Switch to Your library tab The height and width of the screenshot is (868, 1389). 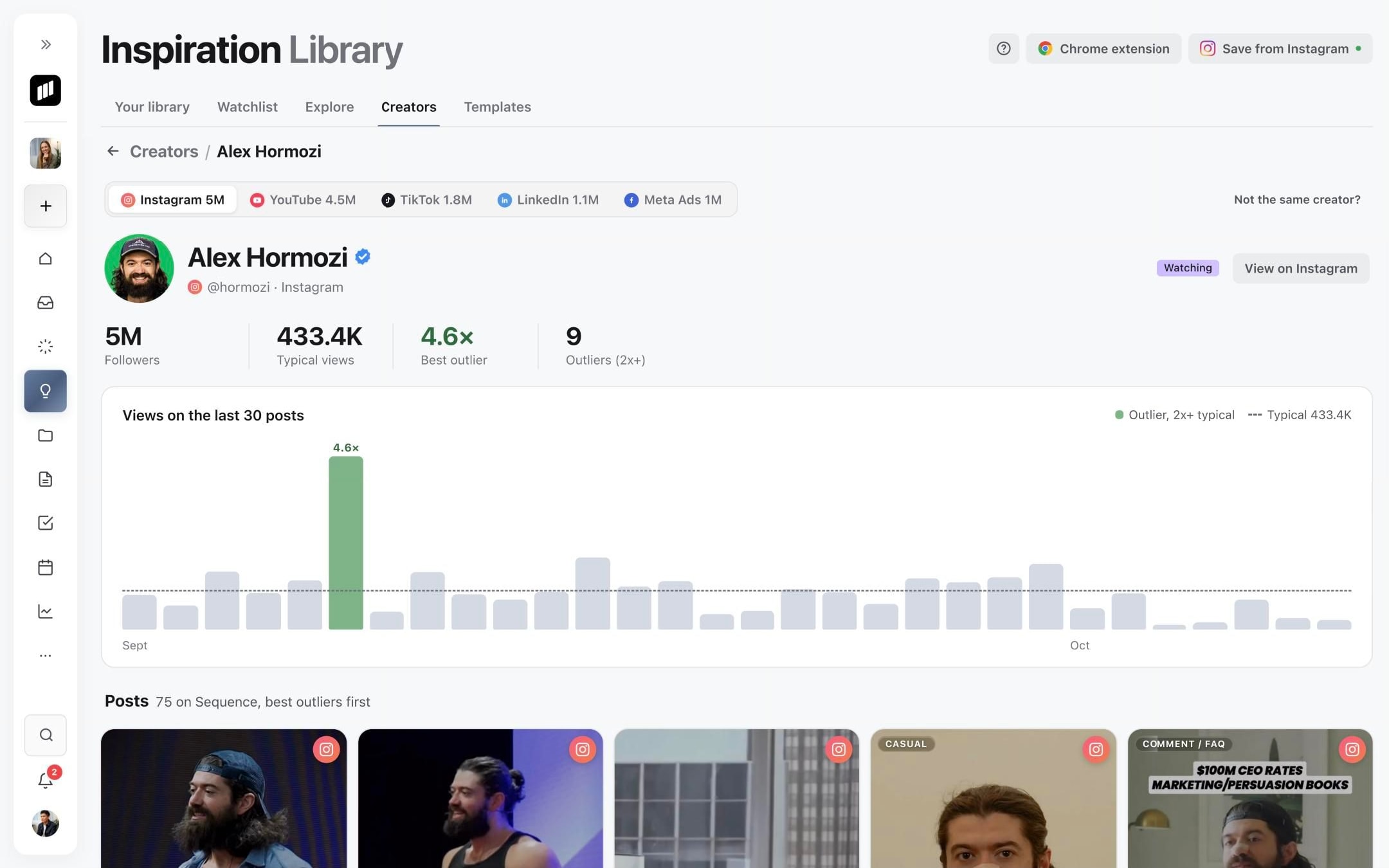click(x=152, y=107)
